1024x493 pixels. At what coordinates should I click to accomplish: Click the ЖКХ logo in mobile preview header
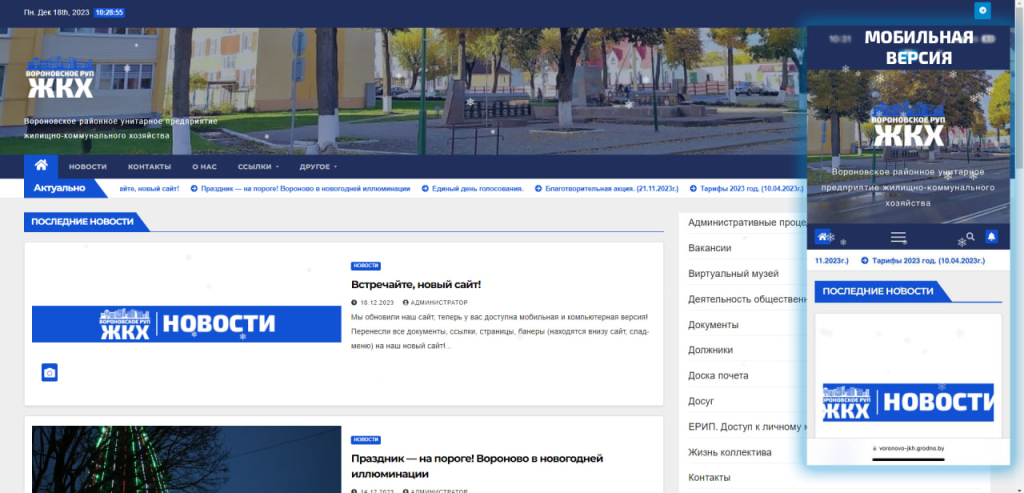(x=908, y=125)
